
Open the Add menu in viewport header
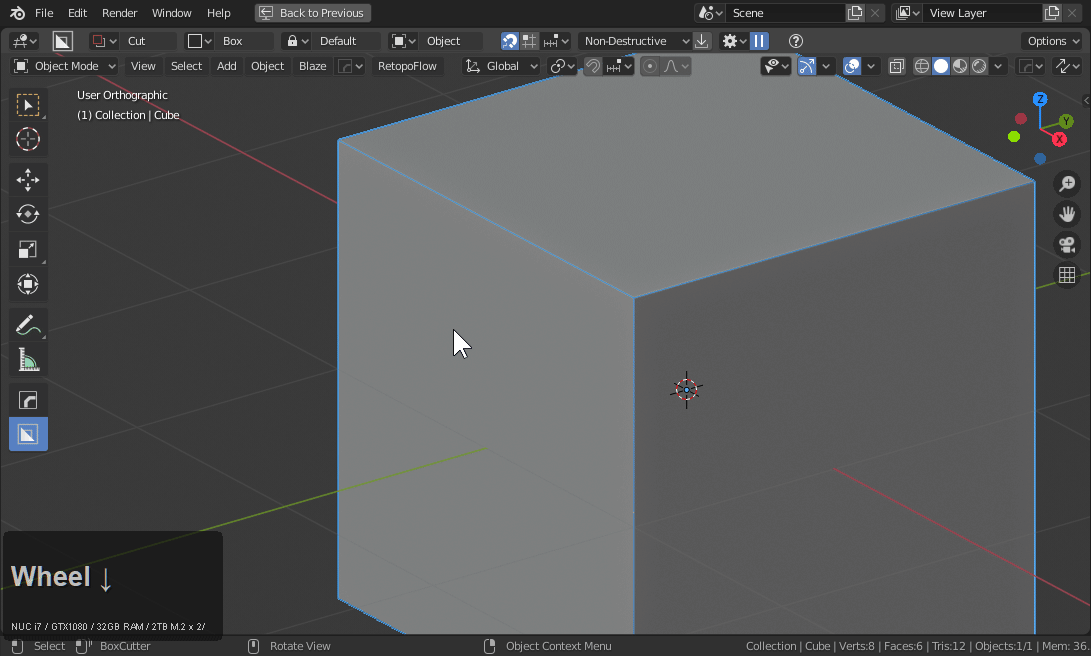click(227, 66)
